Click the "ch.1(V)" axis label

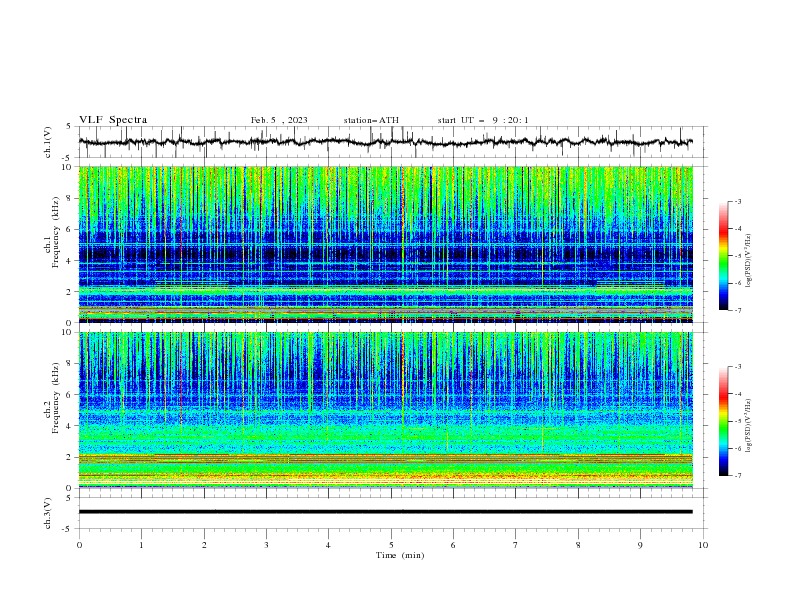pyautogui.click(x=48, y=142)
